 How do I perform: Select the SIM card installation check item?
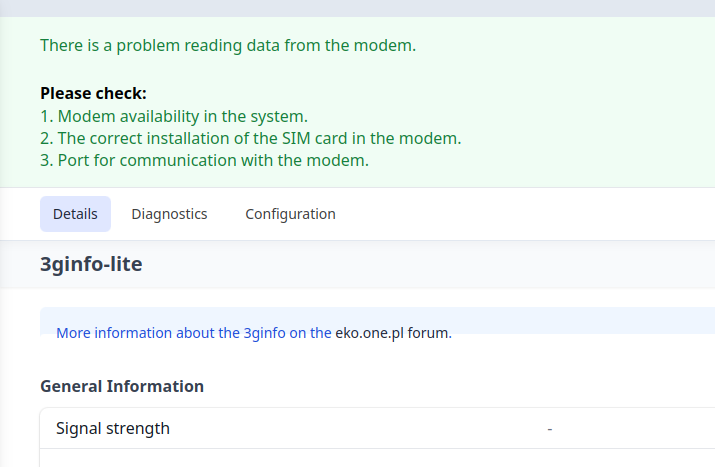pos(251,138)
